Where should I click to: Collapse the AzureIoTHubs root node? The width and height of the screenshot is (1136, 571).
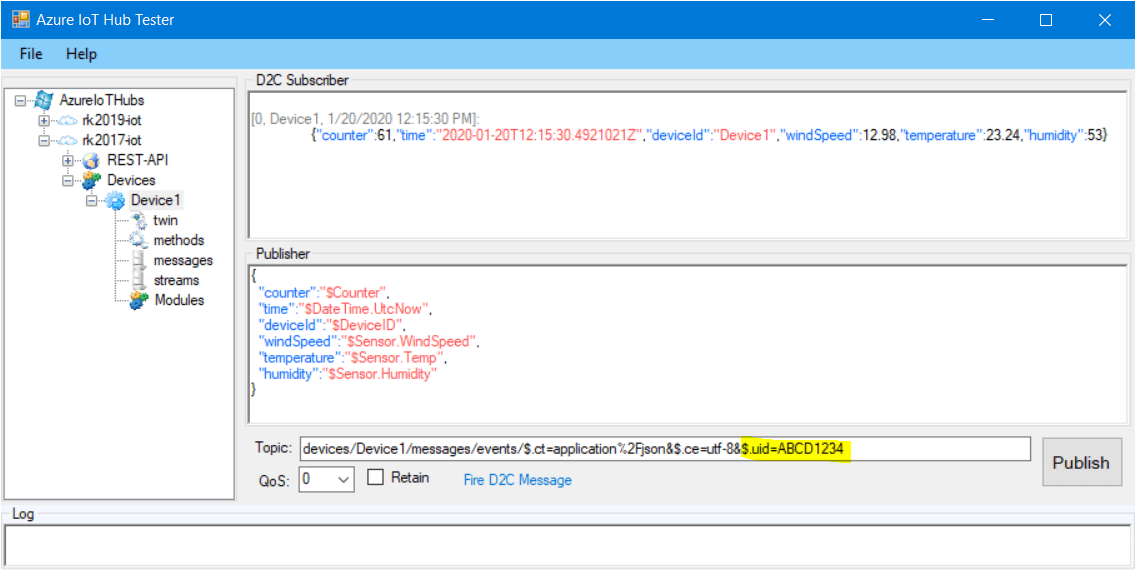pyautogui.click(x=20, y=101)
